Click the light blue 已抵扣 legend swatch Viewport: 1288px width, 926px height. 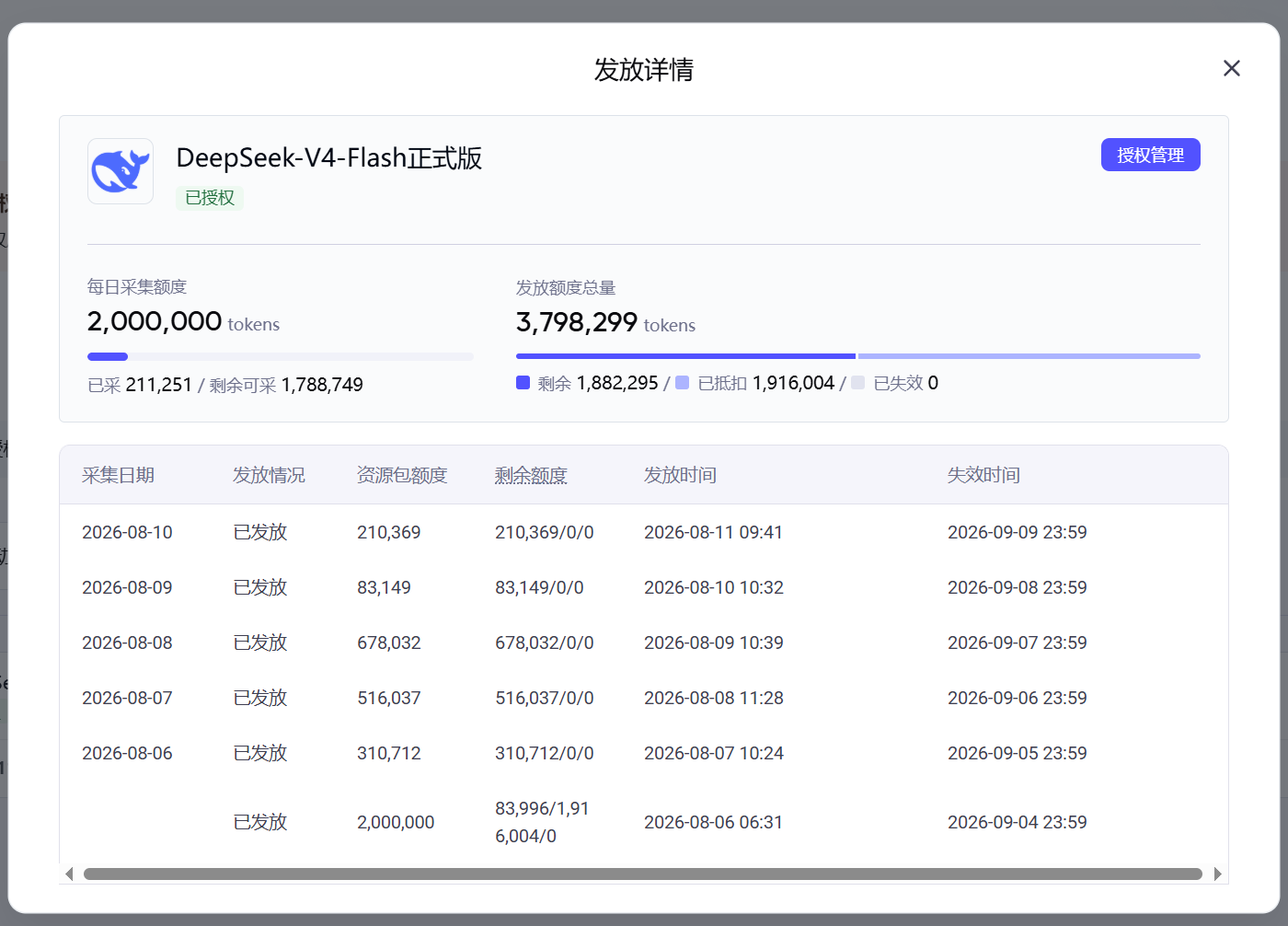pos(682,383)
